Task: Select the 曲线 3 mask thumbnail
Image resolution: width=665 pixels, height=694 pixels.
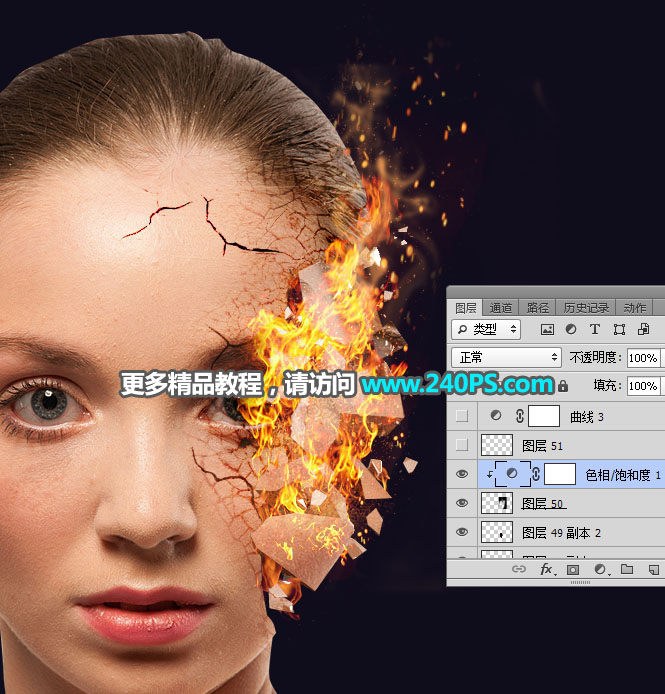Action: click(x=544, y=416)
